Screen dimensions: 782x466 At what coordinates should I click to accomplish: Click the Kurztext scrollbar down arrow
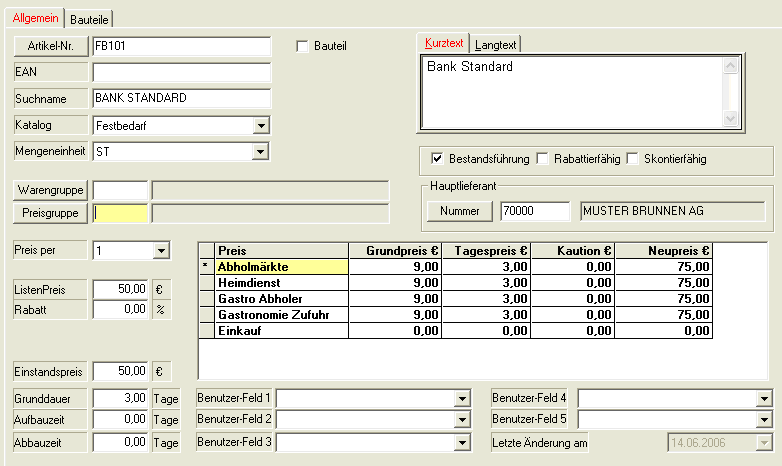(x=730, y=118)
